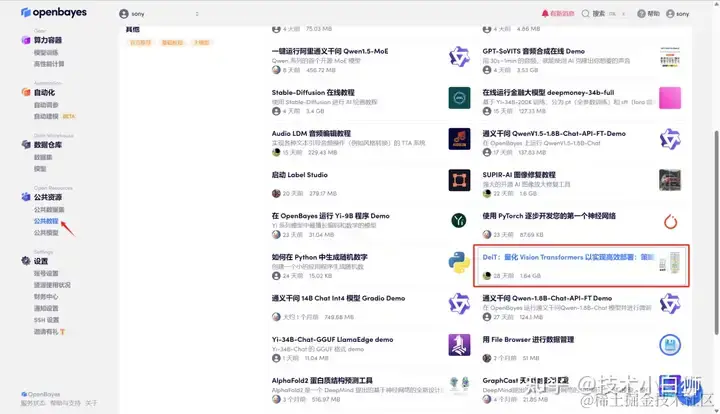The width and height of the screenshot is (720, 414).
Task: Click the 关于 footer link
Action: 91,403
